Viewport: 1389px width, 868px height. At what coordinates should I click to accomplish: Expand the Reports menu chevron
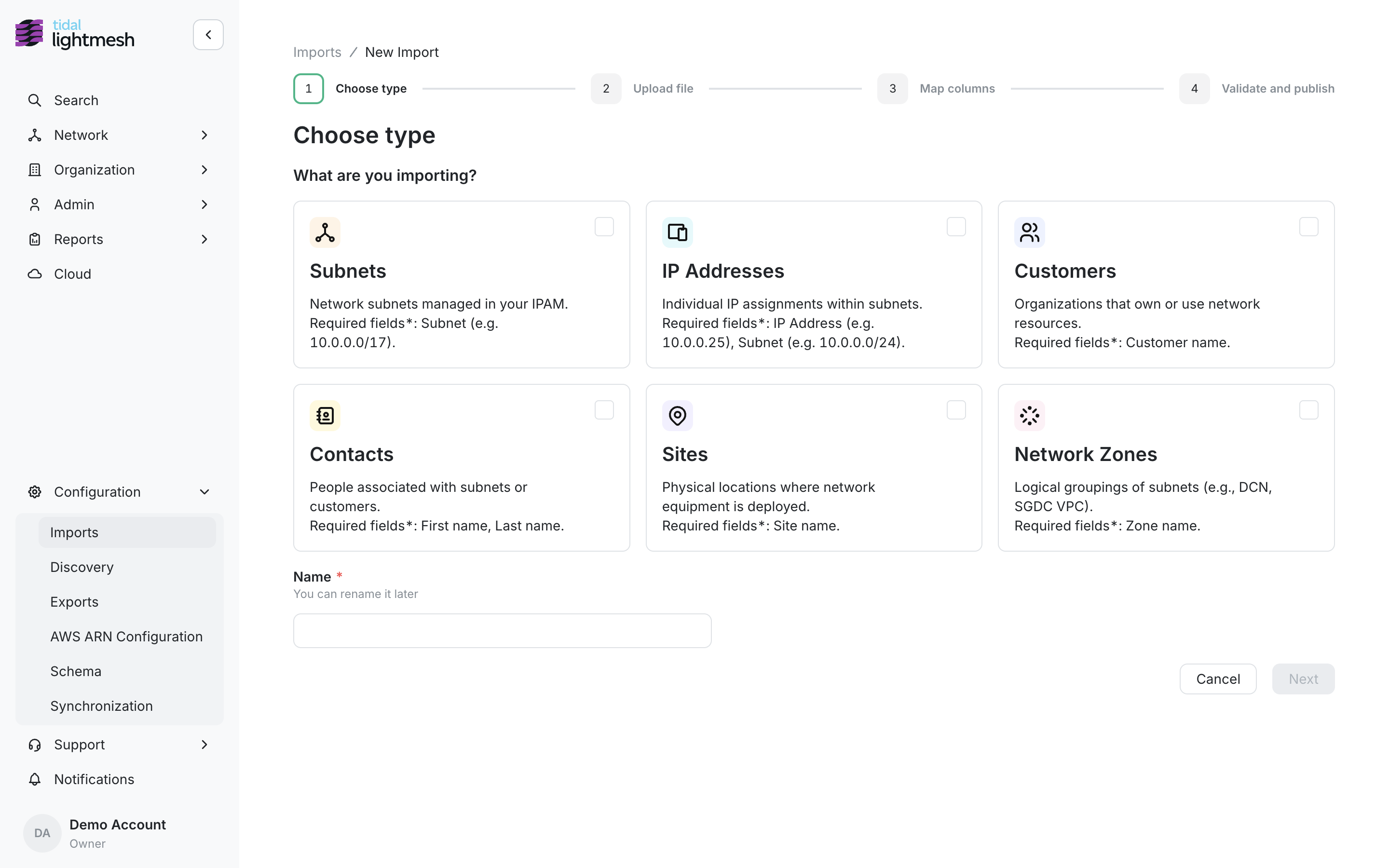tap(204, 239)
